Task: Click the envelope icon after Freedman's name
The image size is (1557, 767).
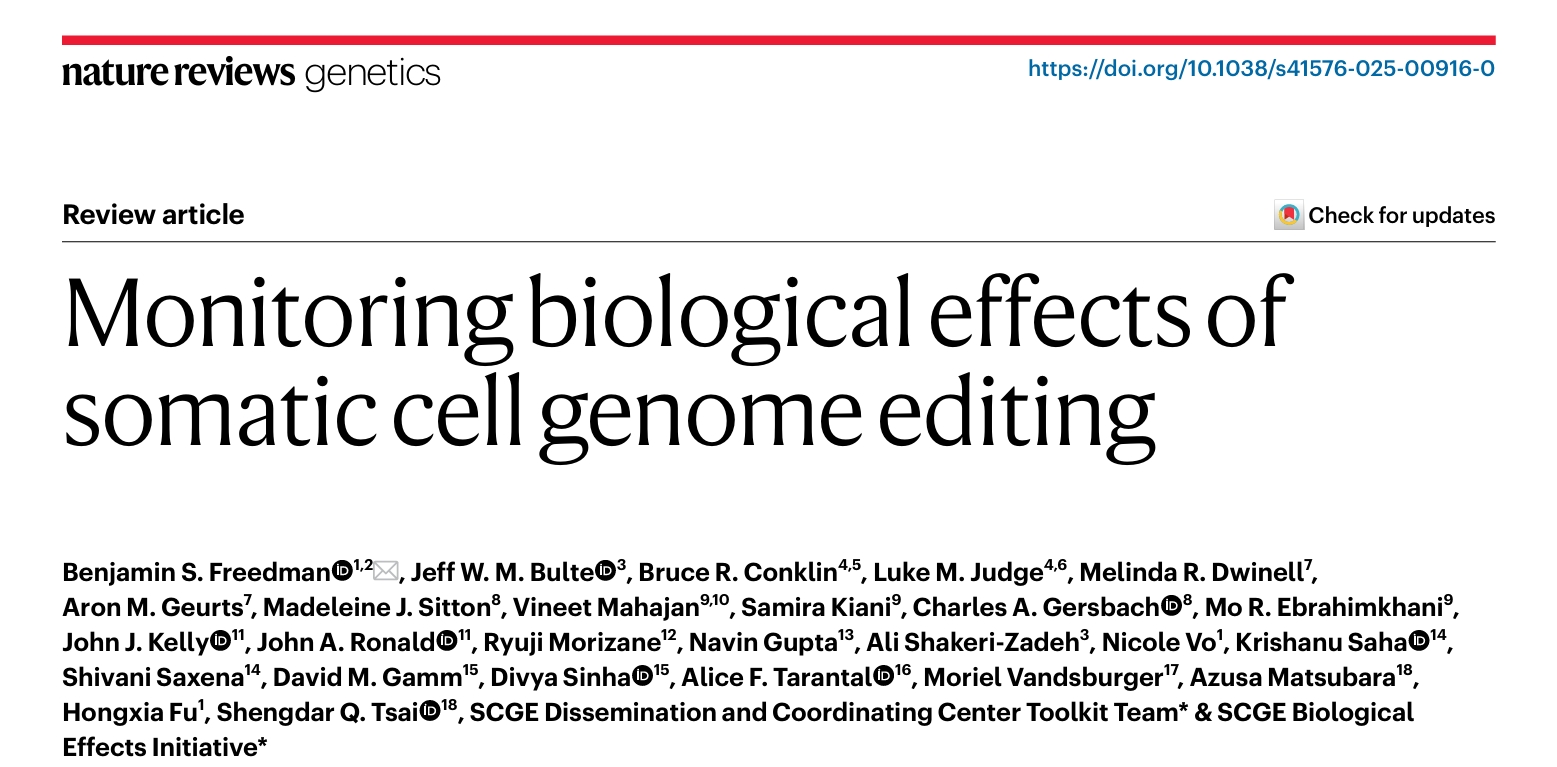Action: tap(386, 572)
